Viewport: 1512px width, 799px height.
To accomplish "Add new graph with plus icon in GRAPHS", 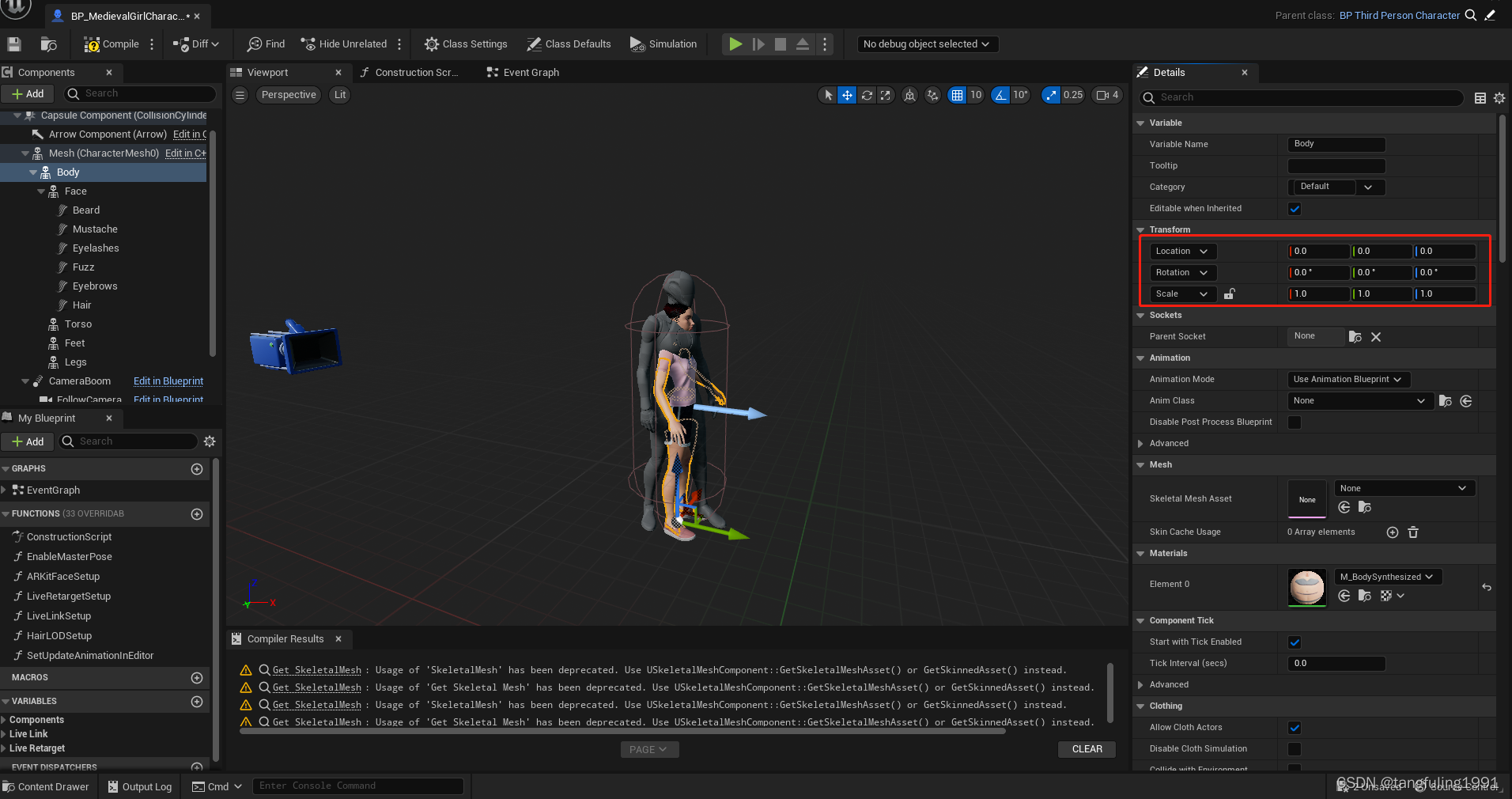I will click(197, 469).
